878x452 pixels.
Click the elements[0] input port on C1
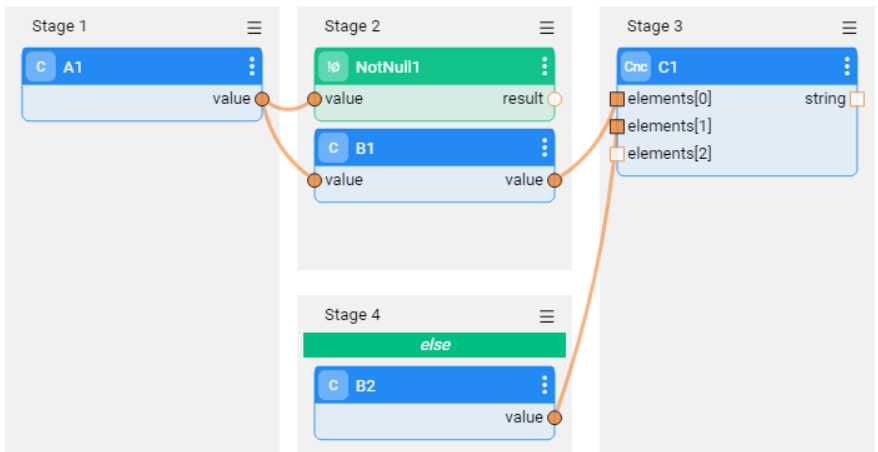(x=617, y=99)
